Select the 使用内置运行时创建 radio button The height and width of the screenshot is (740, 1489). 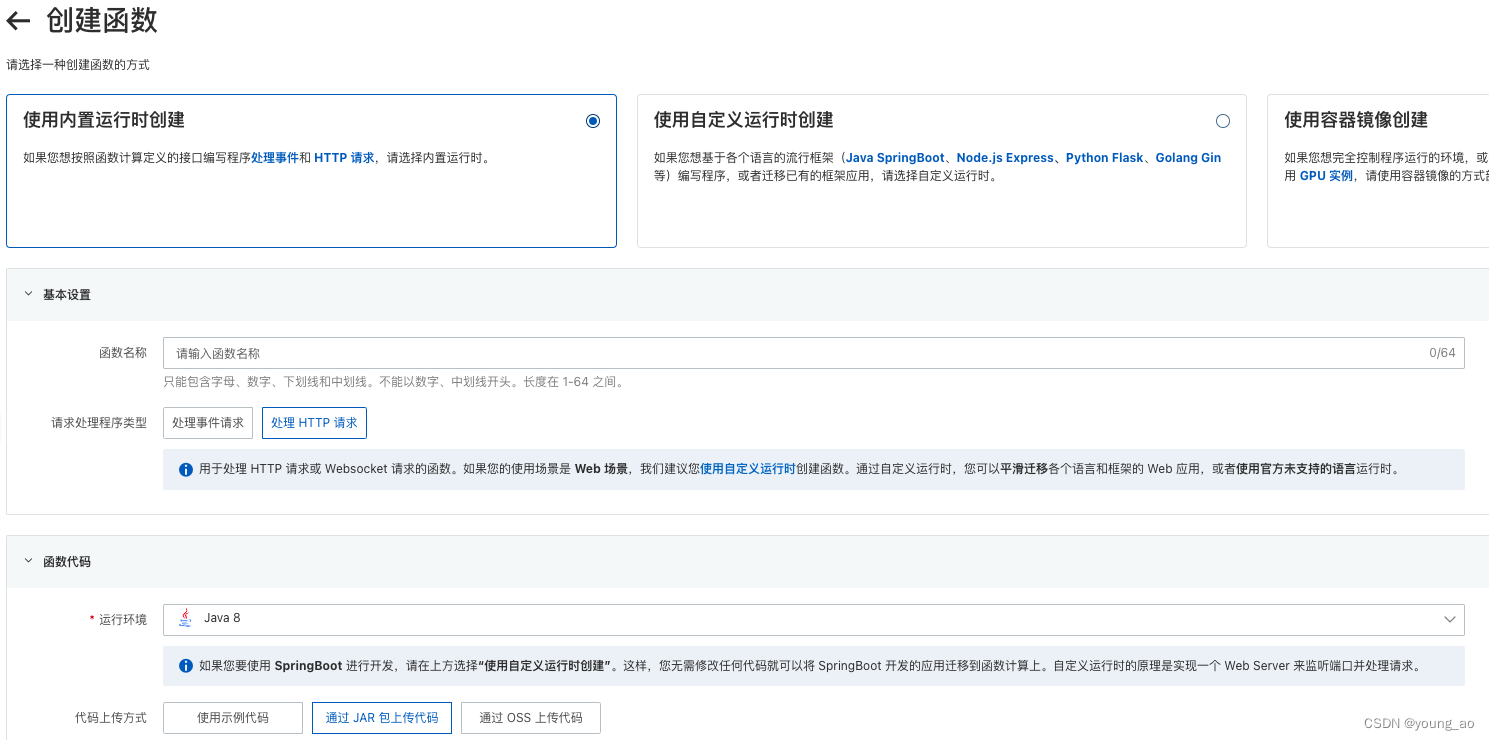[593, 120]
